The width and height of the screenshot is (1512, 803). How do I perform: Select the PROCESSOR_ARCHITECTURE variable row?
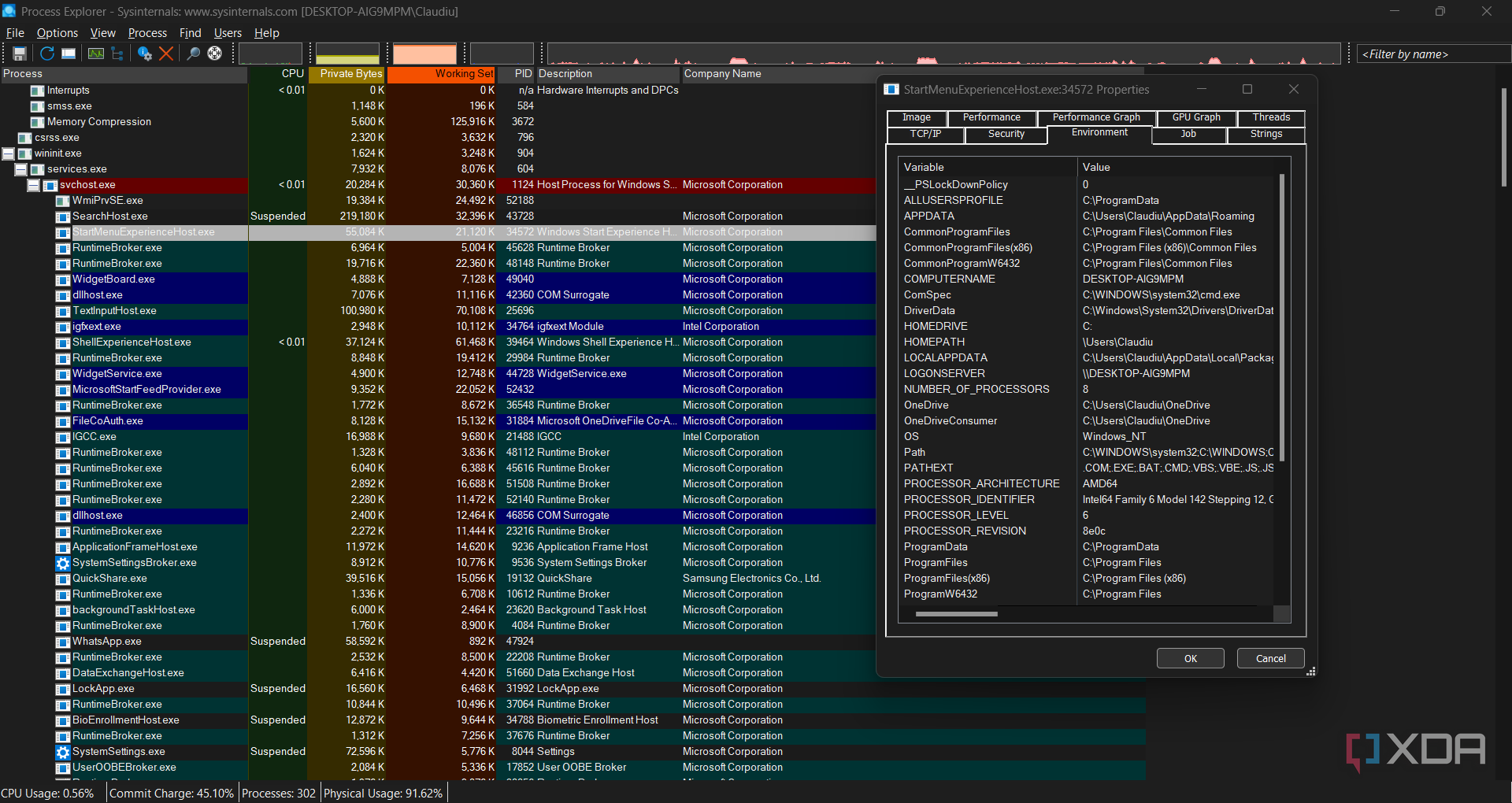tap(1087, 484)
